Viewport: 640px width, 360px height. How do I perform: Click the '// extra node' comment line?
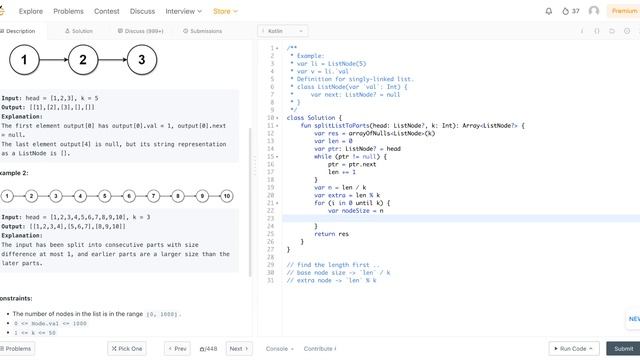pyautogui.click(x=331, y=280)
